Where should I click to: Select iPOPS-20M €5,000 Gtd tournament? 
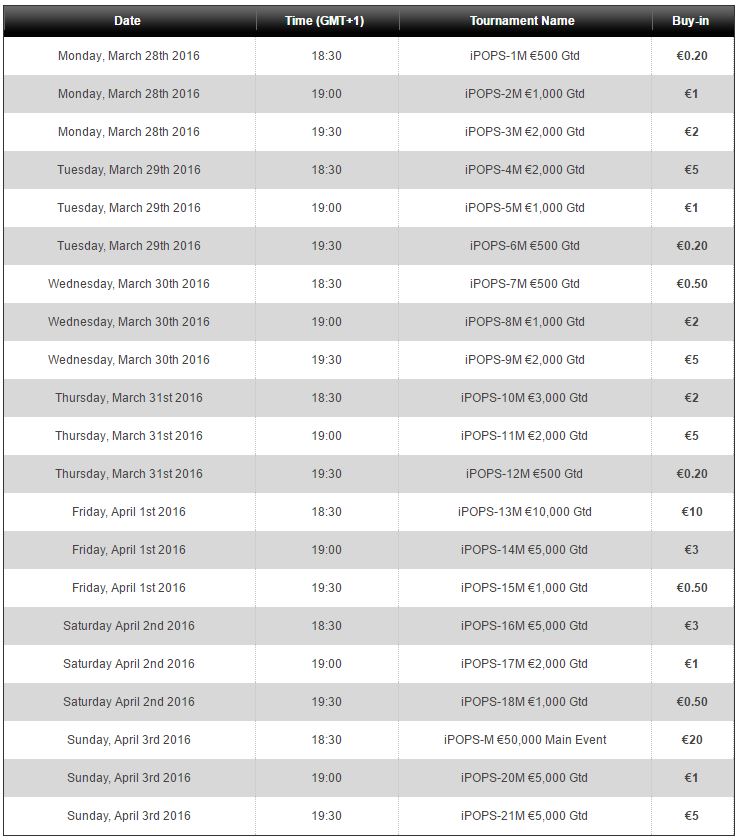(x=525, y=778)
